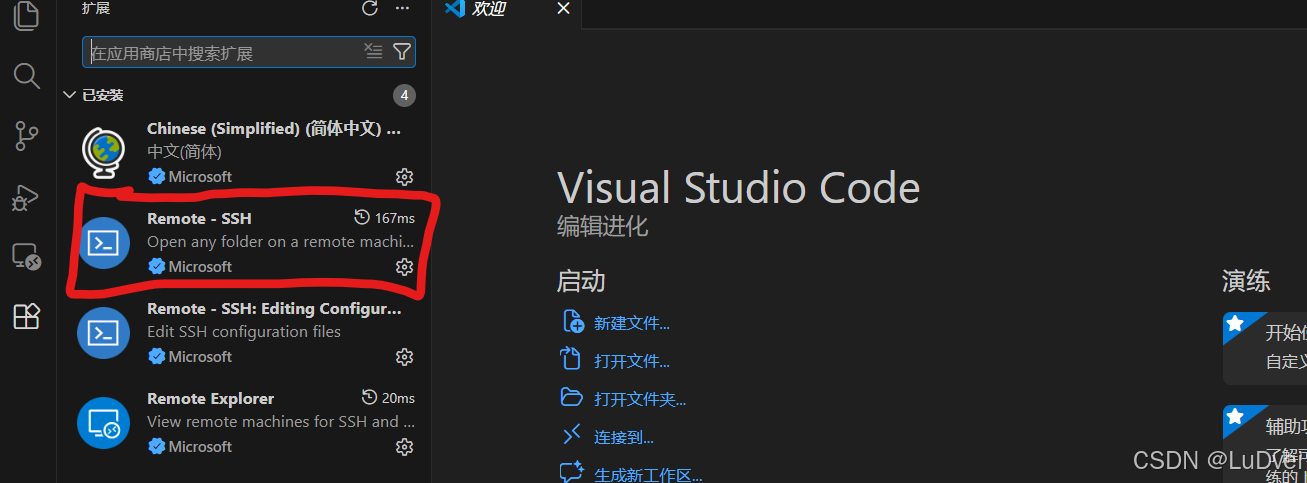Open the Source Control view
The height and width of the screenshot is (483, 1307).
click(27, 136)
